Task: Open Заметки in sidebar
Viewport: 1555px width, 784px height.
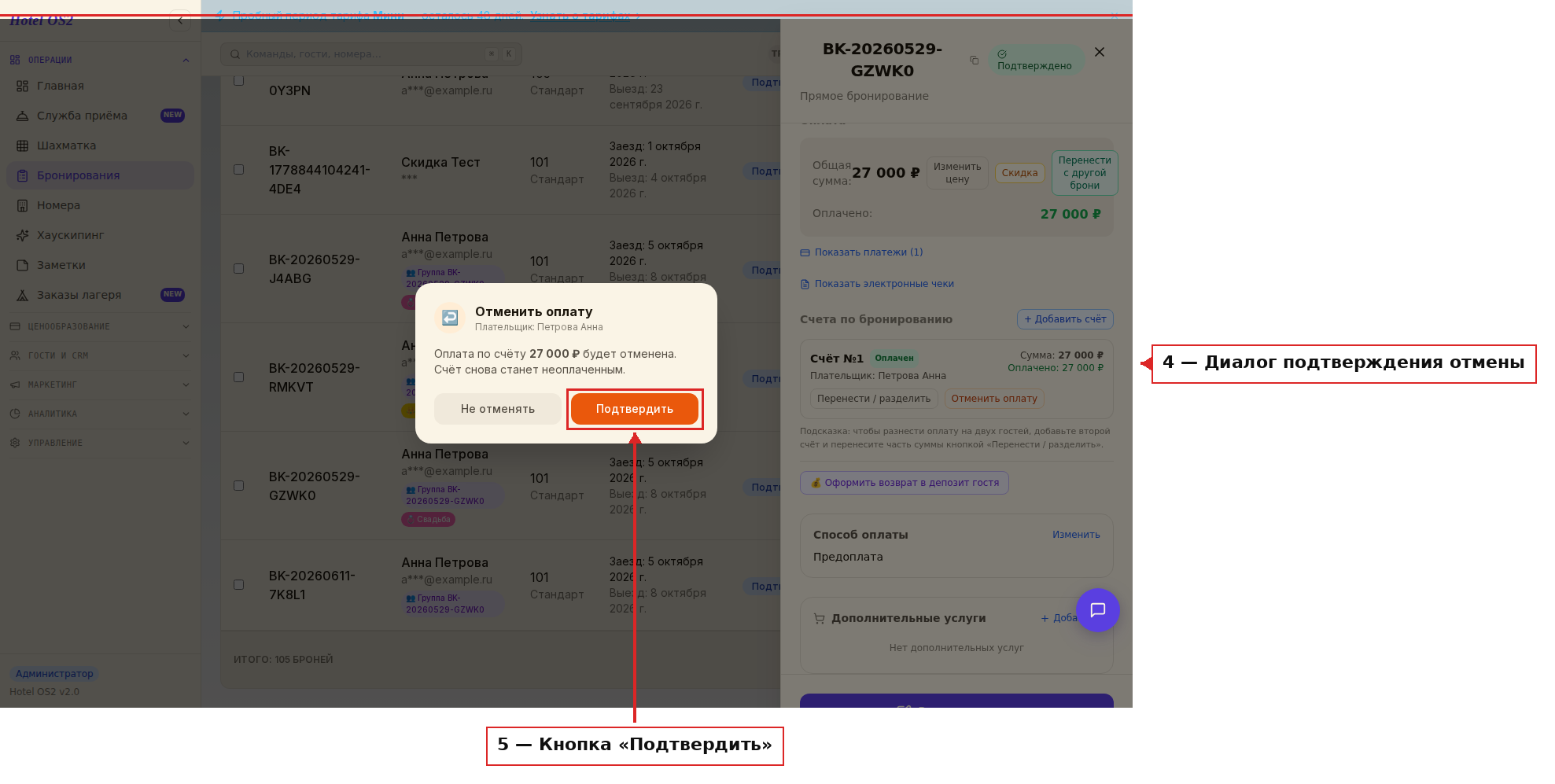Action: (x=100, y=265)
